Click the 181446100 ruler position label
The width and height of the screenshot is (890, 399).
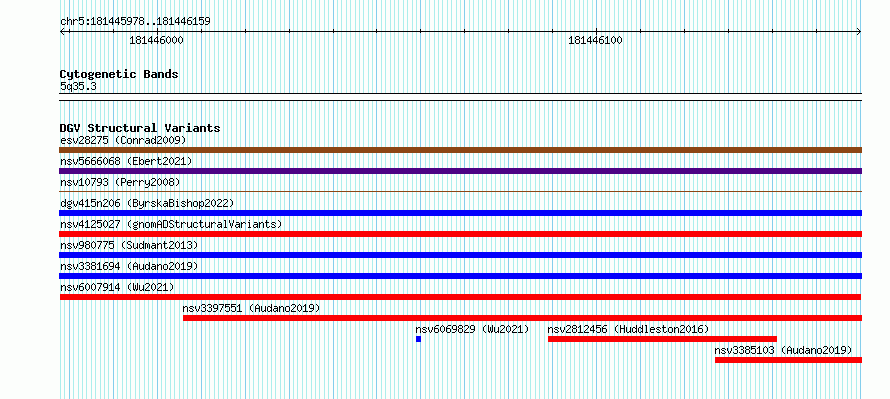595,40
